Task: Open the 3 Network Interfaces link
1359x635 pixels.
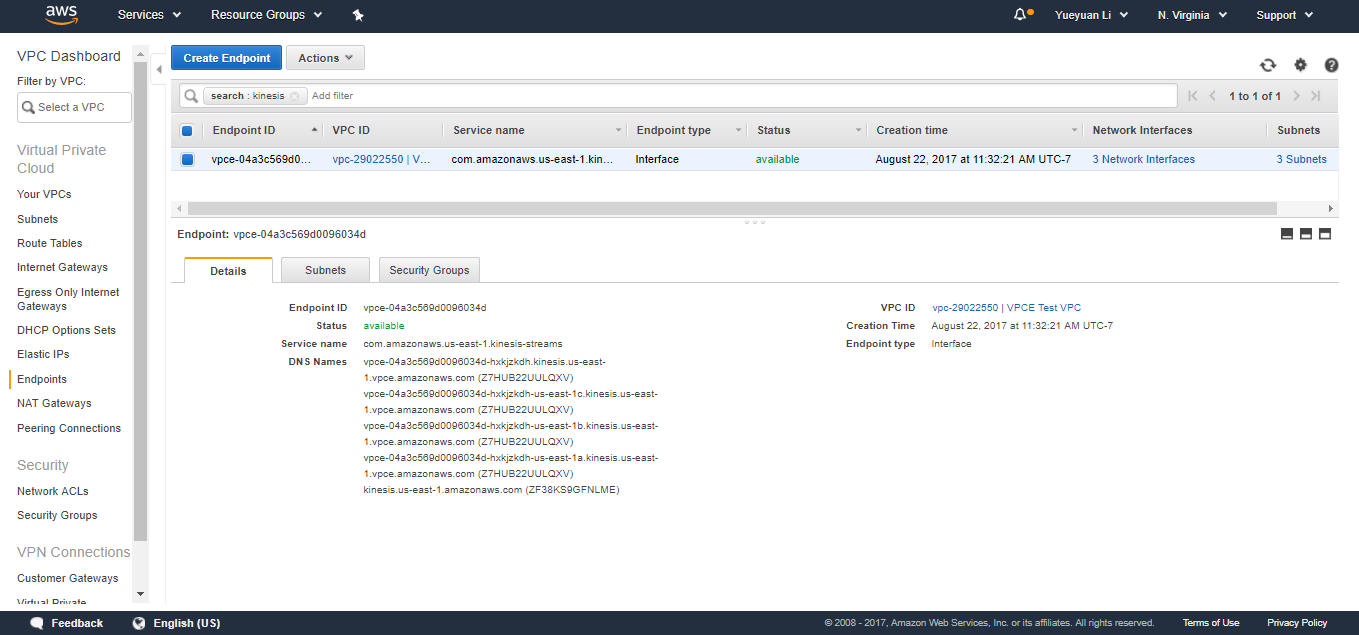Action: [x=1143, y=159]
